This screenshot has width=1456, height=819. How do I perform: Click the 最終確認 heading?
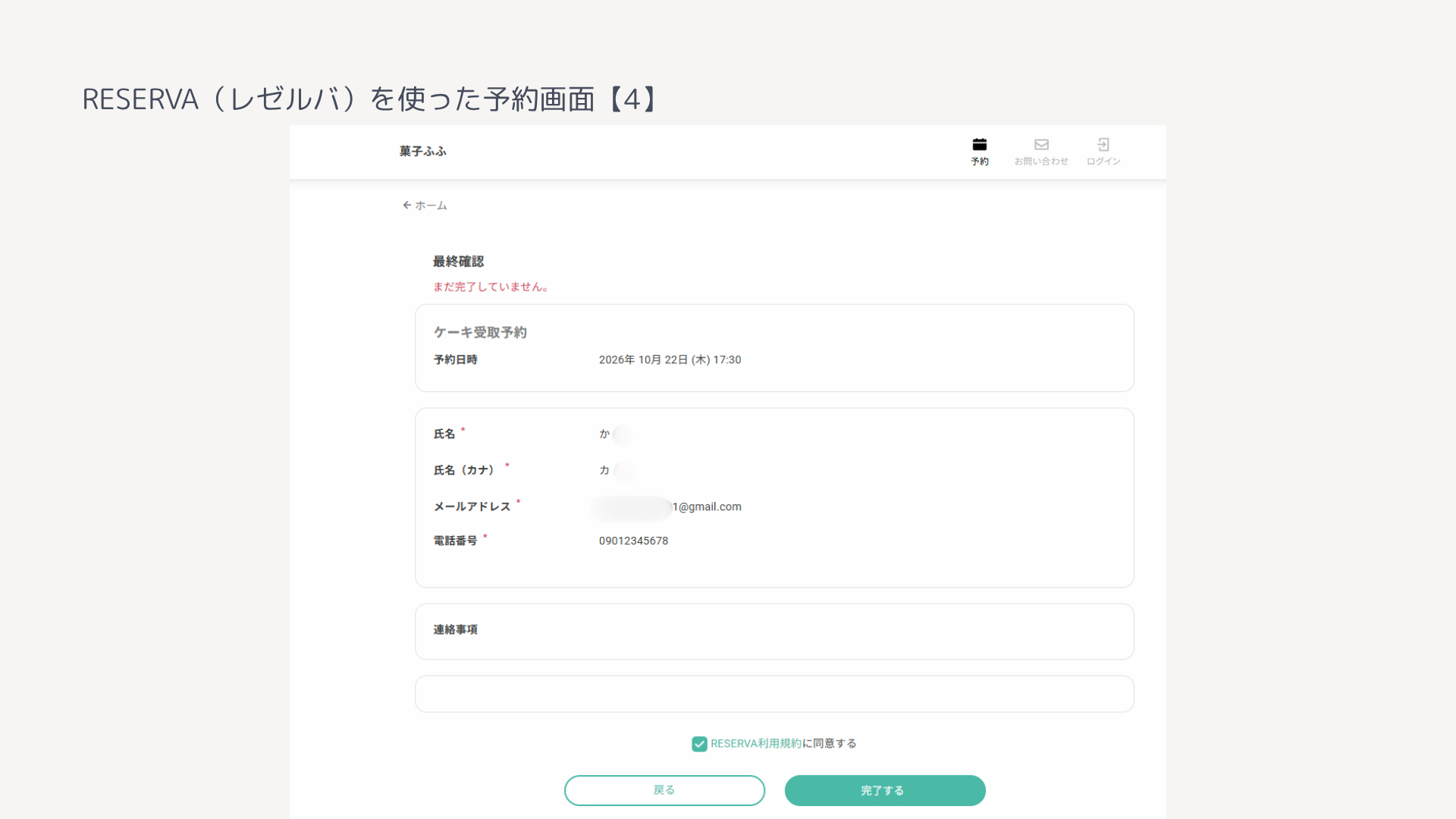point(458,262)
